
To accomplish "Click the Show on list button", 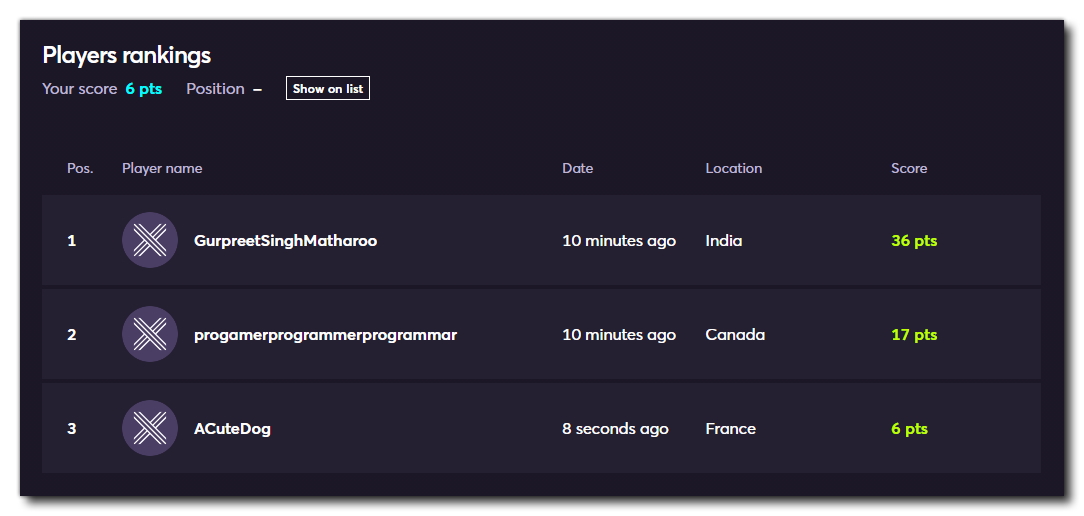I will (328, 89).
